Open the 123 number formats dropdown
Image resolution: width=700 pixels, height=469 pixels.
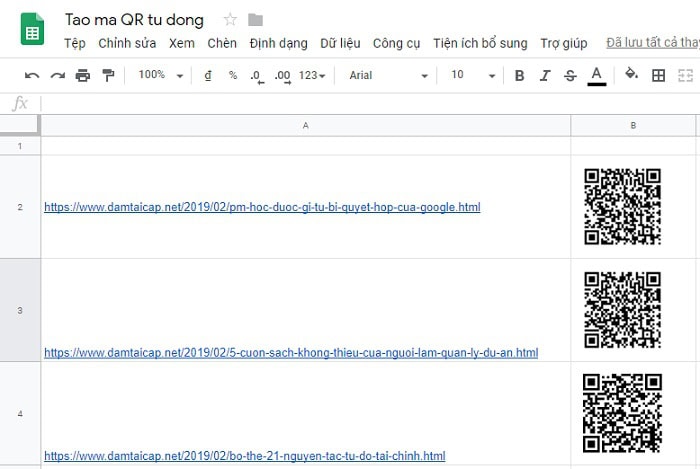pyautogui.click(x=312, y=75)
